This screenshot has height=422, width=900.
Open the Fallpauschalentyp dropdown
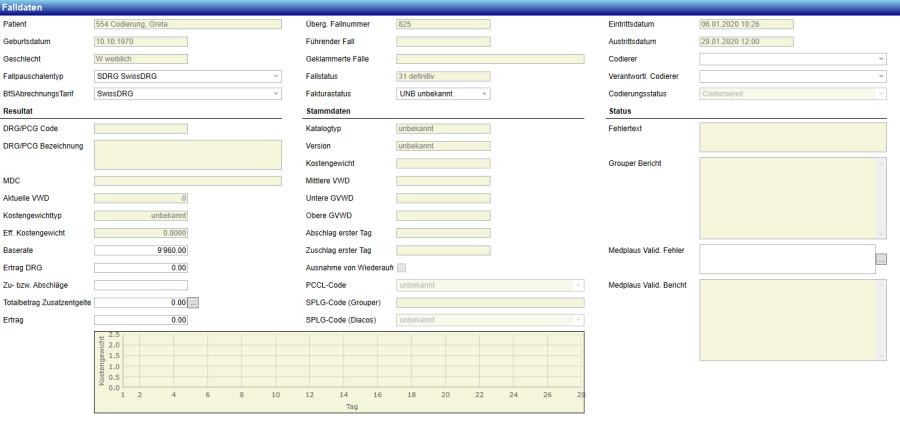188,76
